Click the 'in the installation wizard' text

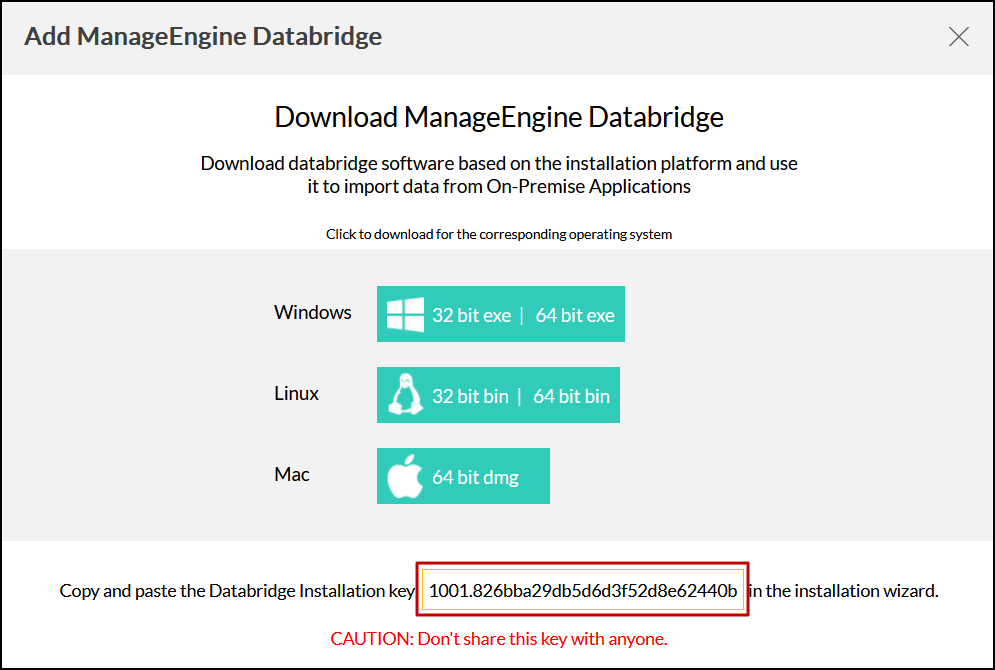(843, 591)
